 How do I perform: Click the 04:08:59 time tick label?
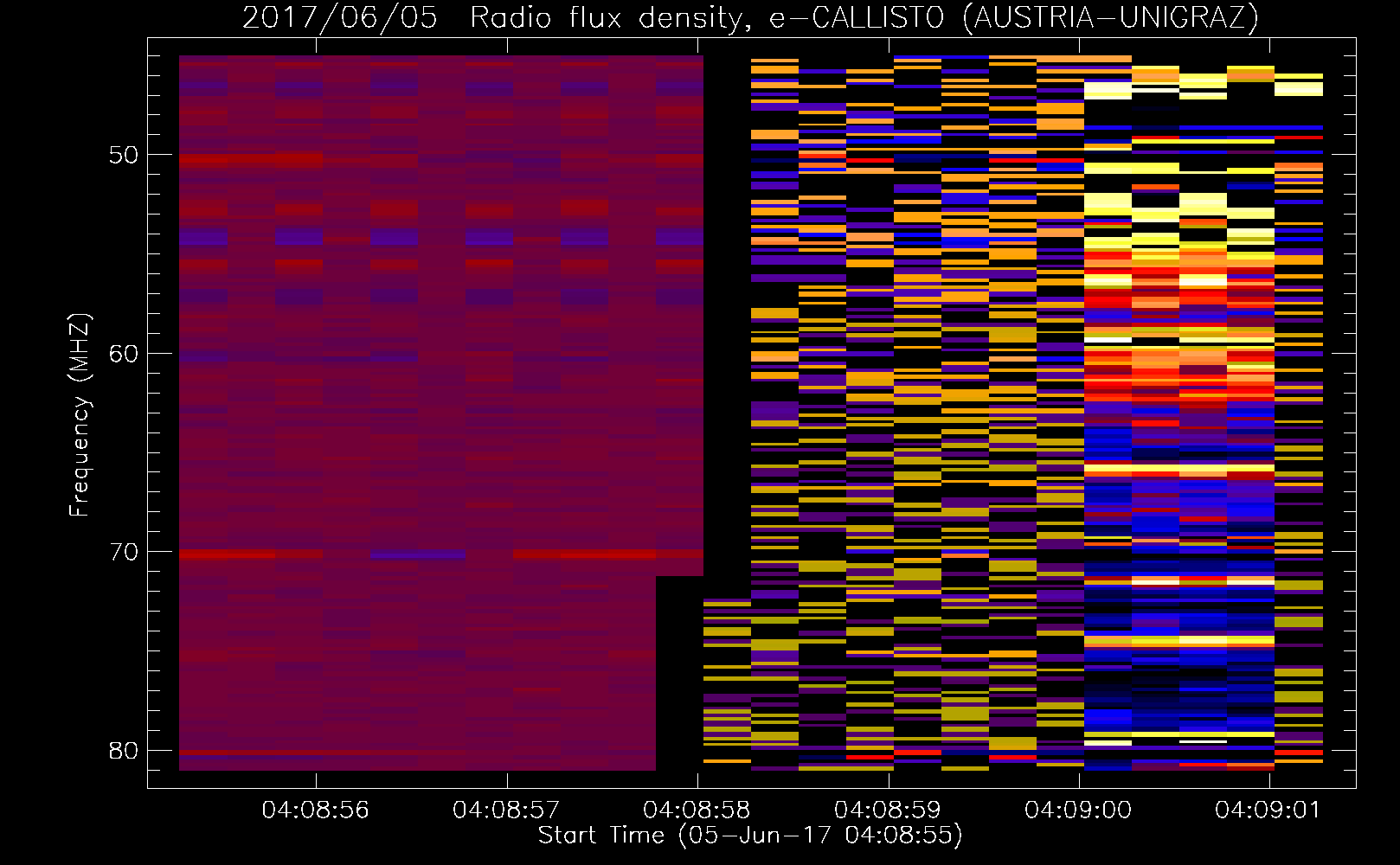coord(887,811)
